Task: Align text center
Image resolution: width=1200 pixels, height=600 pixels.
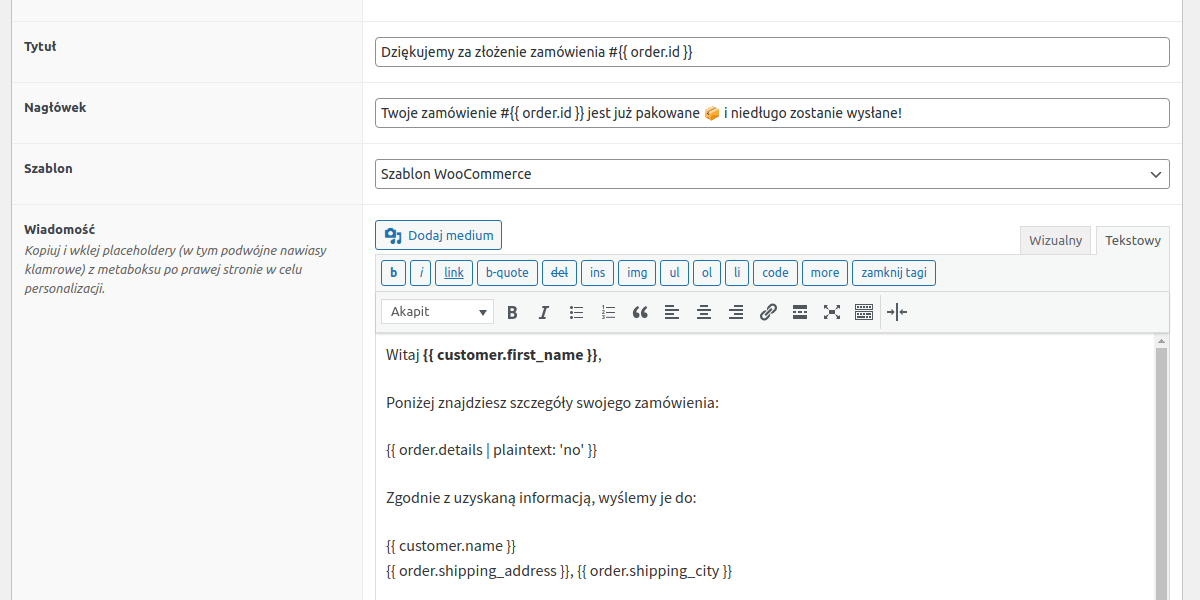Action: [x=704, y=312]
